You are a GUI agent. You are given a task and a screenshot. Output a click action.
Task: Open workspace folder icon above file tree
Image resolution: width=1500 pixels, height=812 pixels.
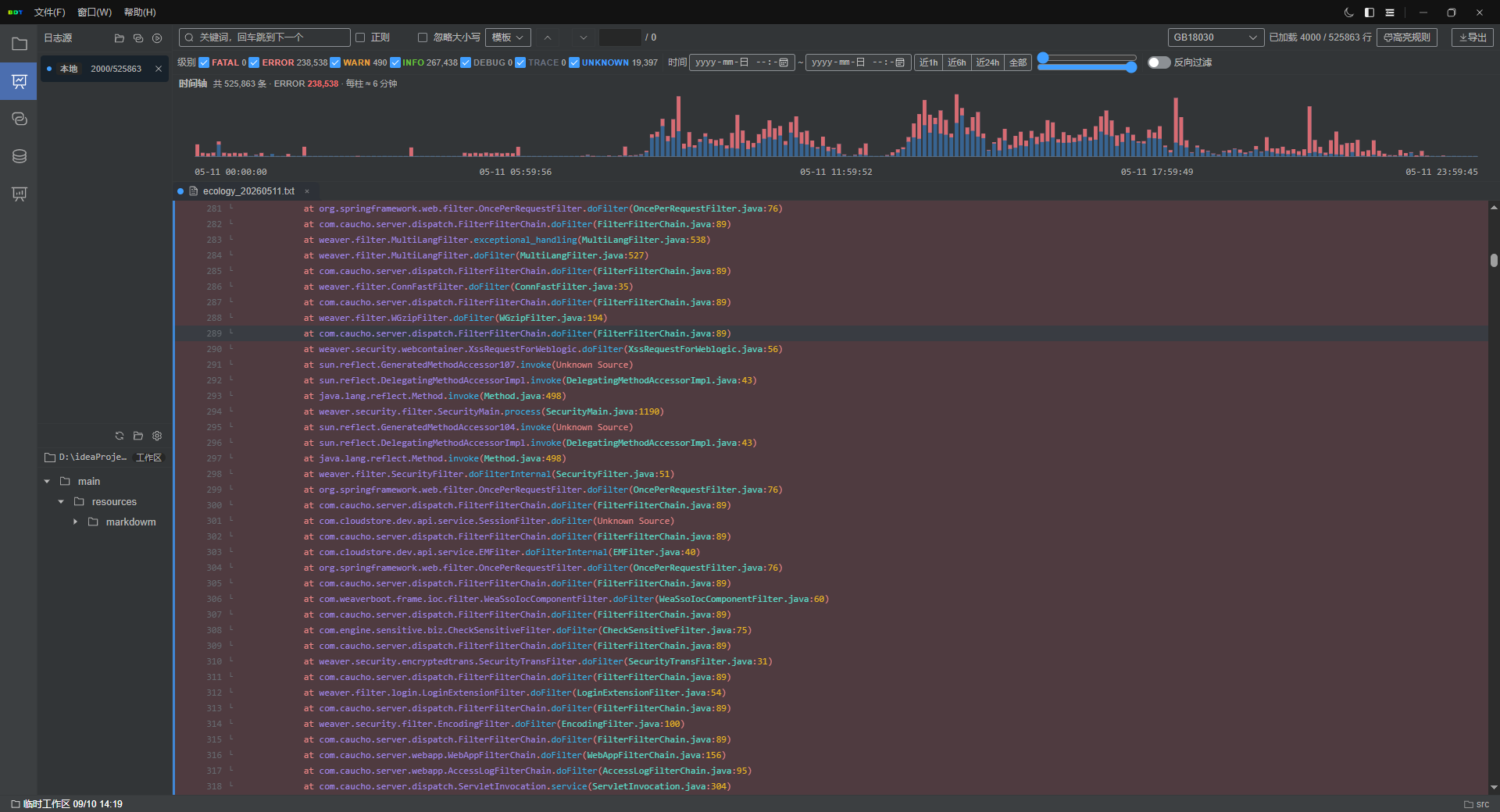tap(138, 436)
